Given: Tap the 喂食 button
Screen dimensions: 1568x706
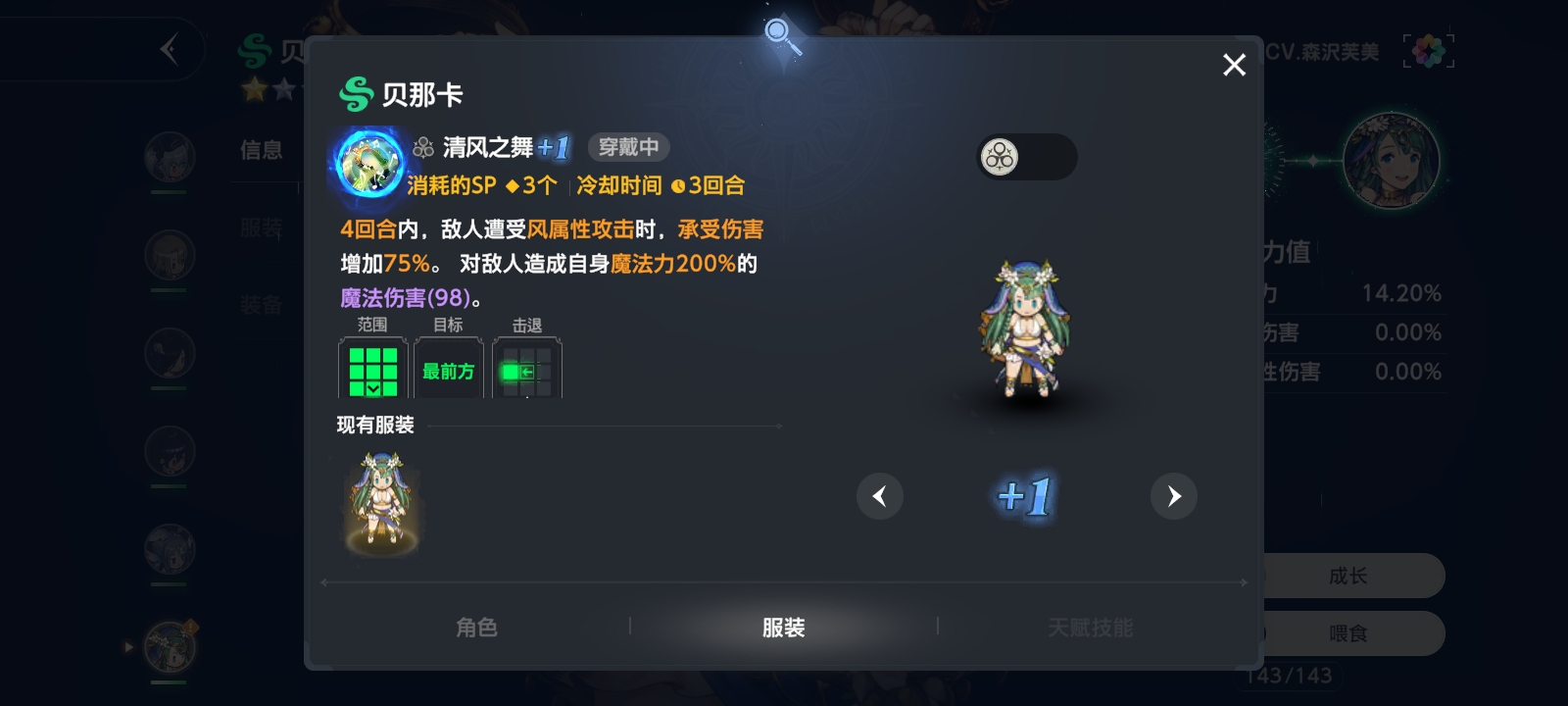Looking at the screenshot, I should pos(1347,633).
